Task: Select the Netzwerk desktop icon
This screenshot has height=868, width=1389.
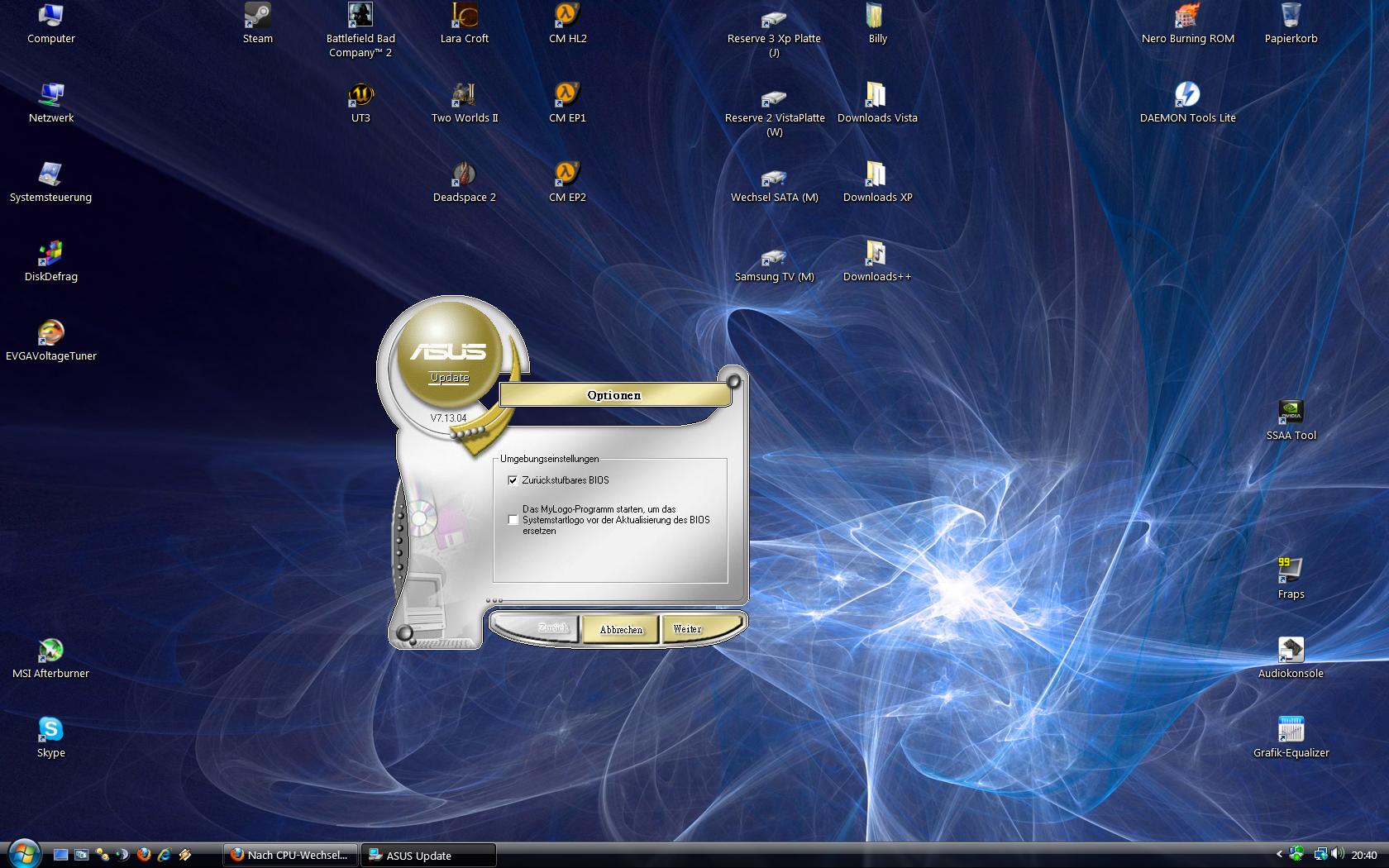Action: click(x=51, y=103)
